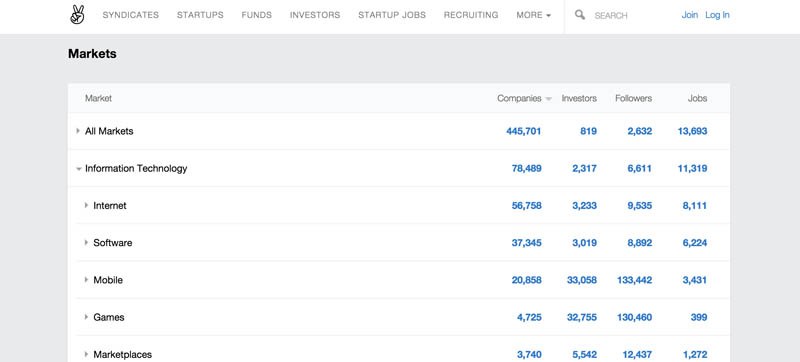Expand the Internet market row

tap(86, 205)
